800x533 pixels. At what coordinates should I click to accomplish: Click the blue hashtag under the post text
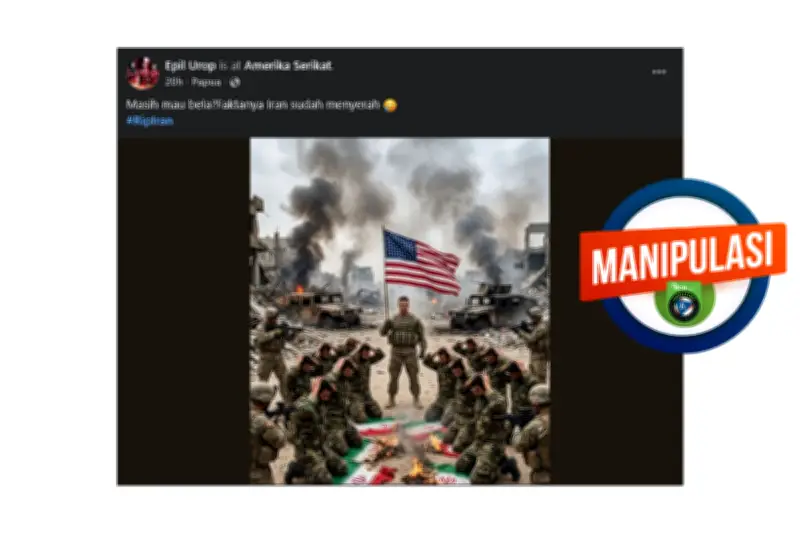tap(149, 121)
